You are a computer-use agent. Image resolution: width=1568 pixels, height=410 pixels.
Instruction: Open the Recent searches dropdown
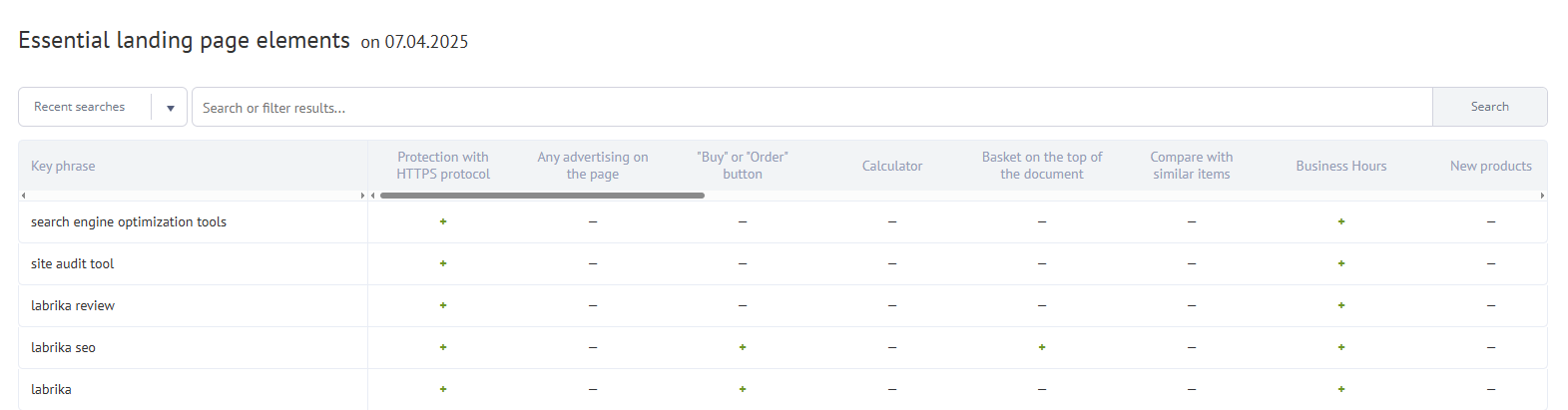(x=80, y=107)
